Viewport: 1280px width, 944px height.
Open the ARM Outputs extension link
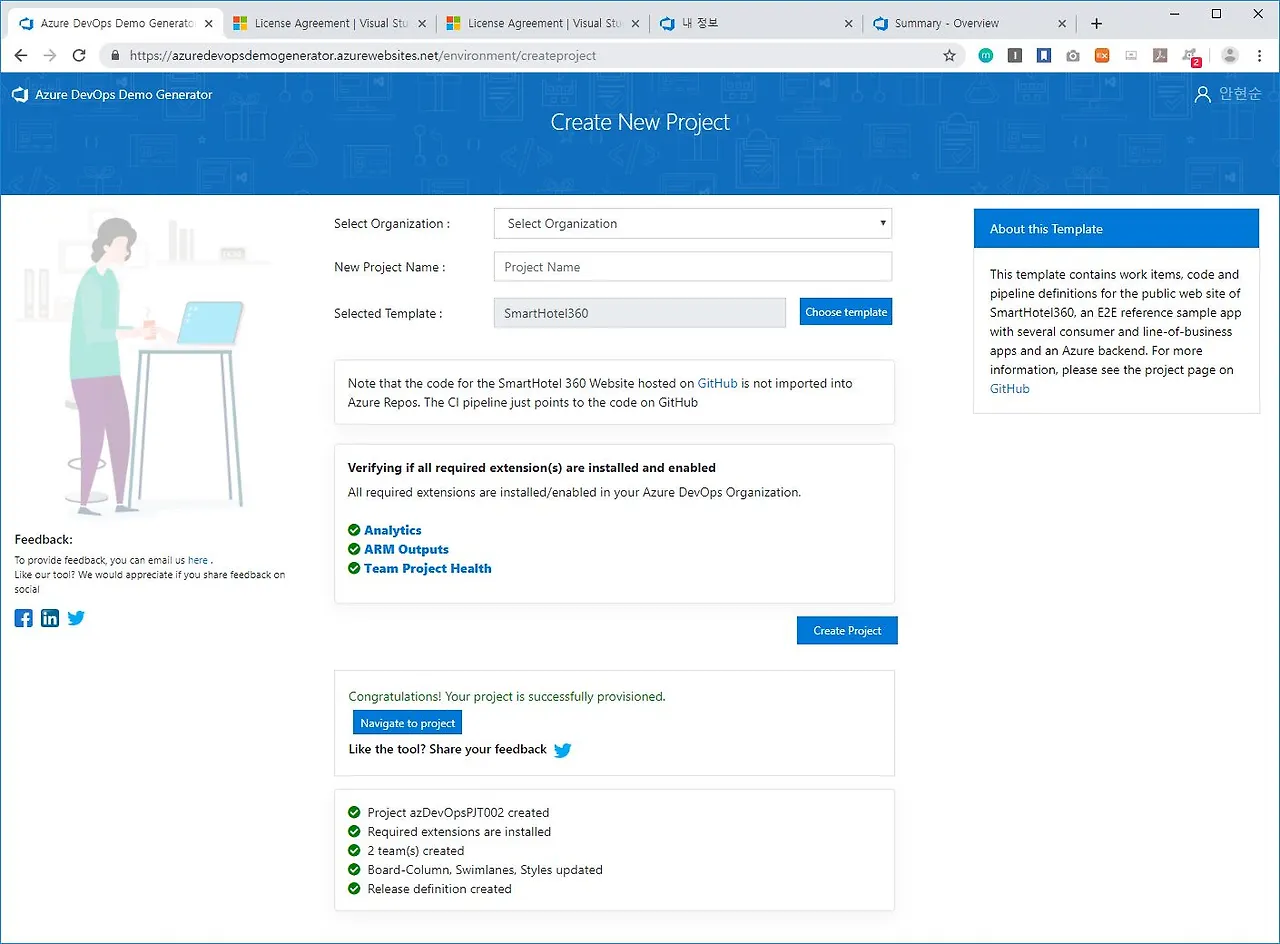pyautogui.click(x=406, y=549)
